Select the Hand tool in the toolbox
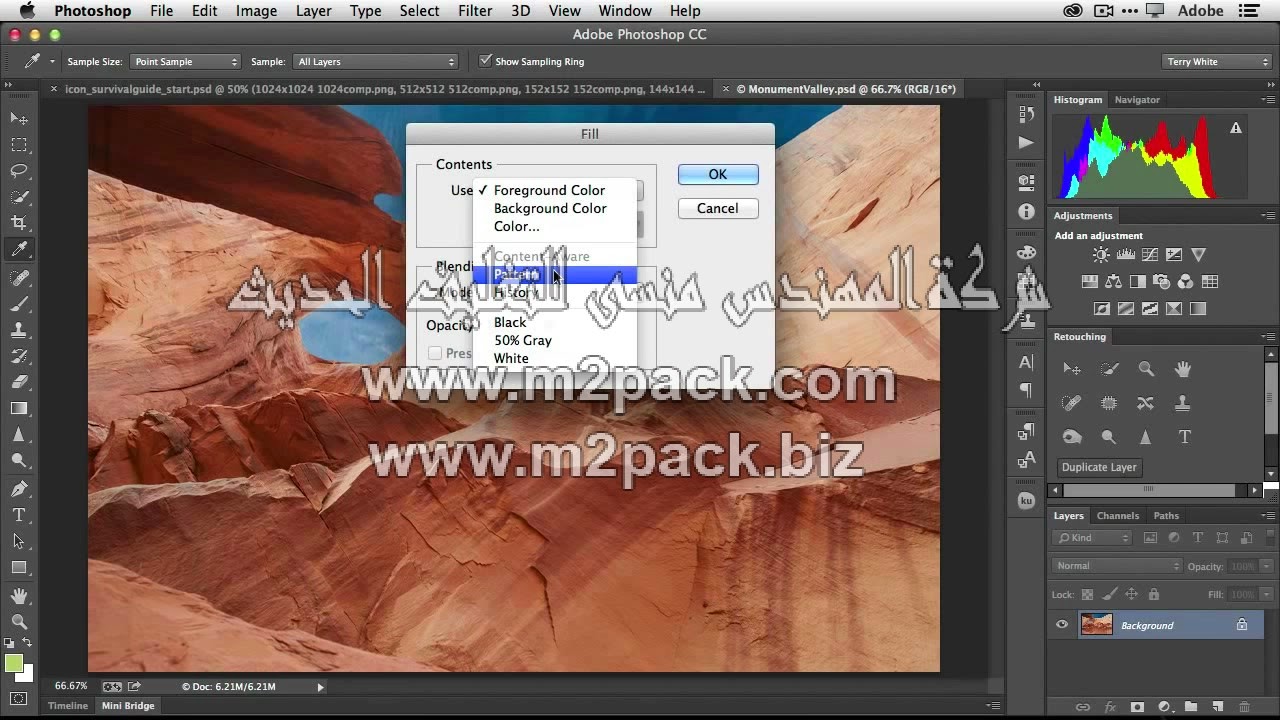 click(x=19, y=596)
